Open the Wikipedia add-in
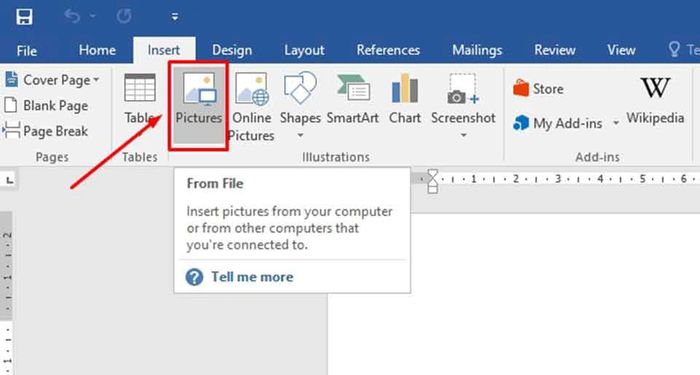700x375 pixels. pos(655,100)
